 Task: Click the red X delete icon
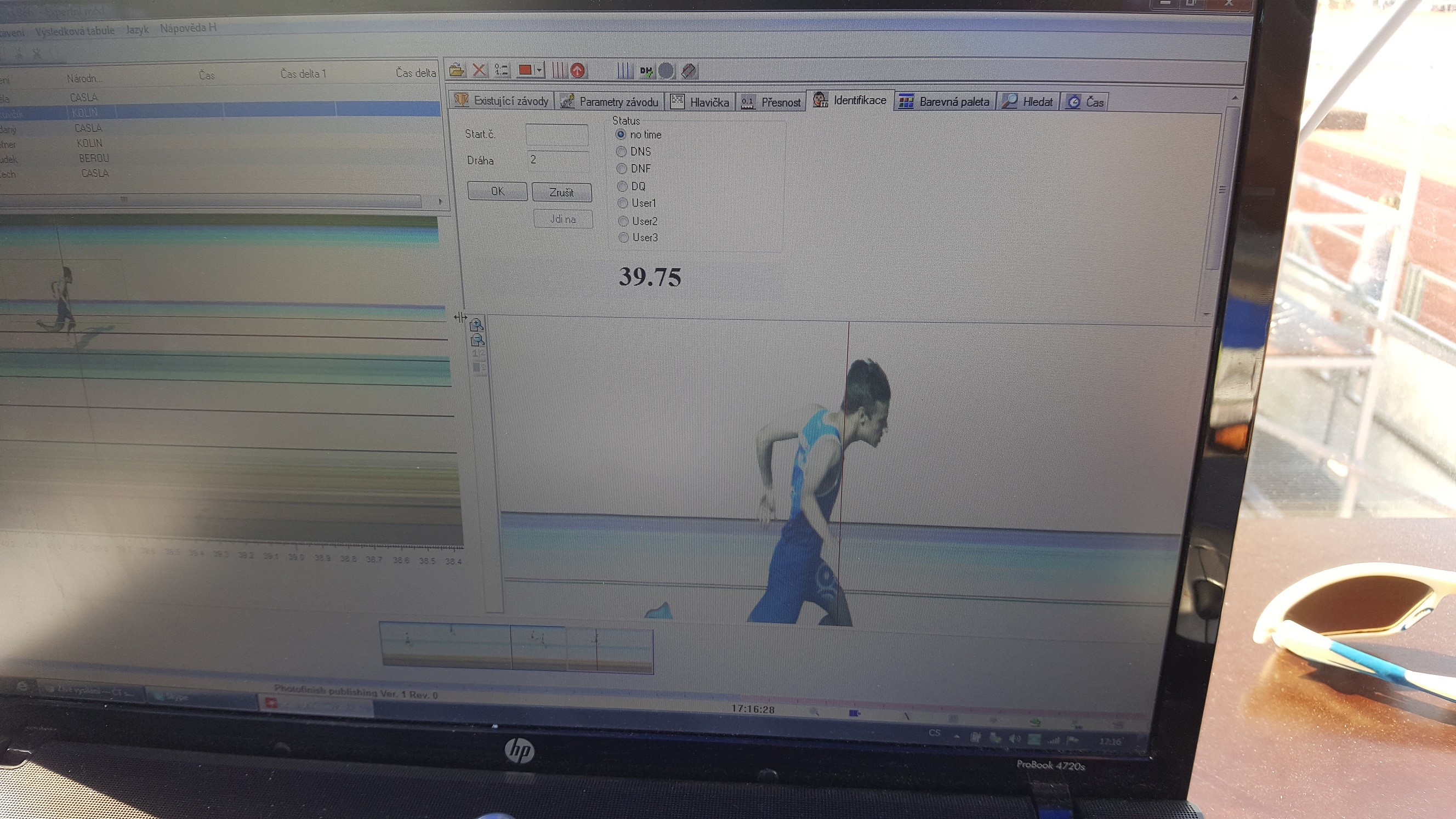(479, 70)
